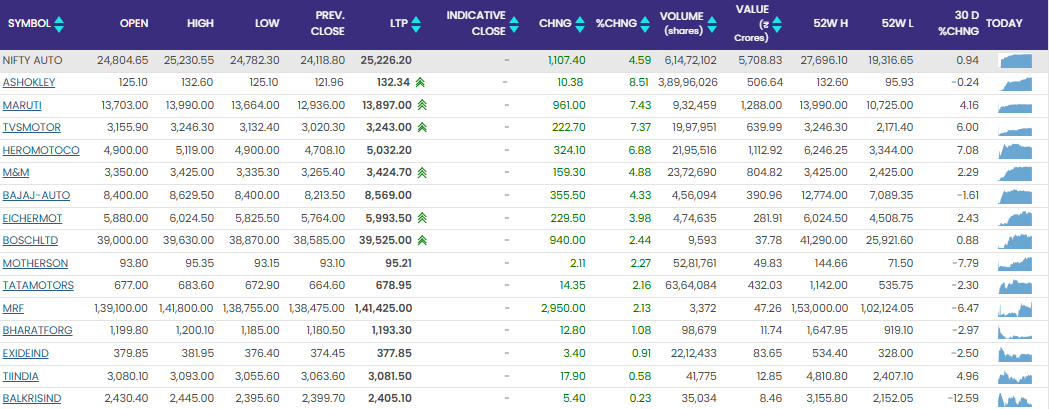Open the MOTHERSON stock link
Image resolution: width=1049 pixels, height=409 pixels.
pyautogui.click(x=35, y=263)
